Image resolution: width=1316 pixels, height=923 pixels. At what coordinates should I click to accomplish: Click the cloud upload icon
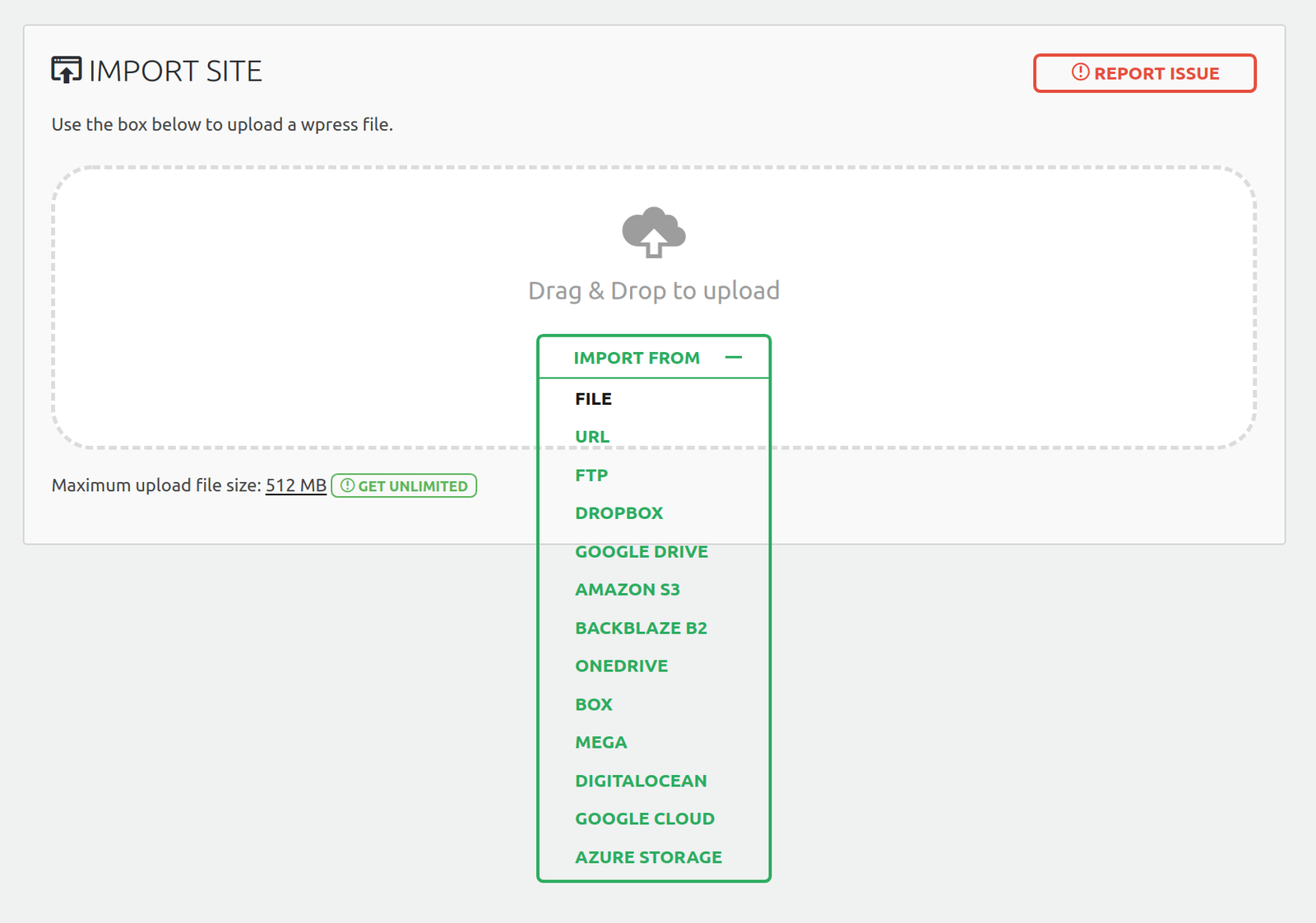(x=653, y=232)
